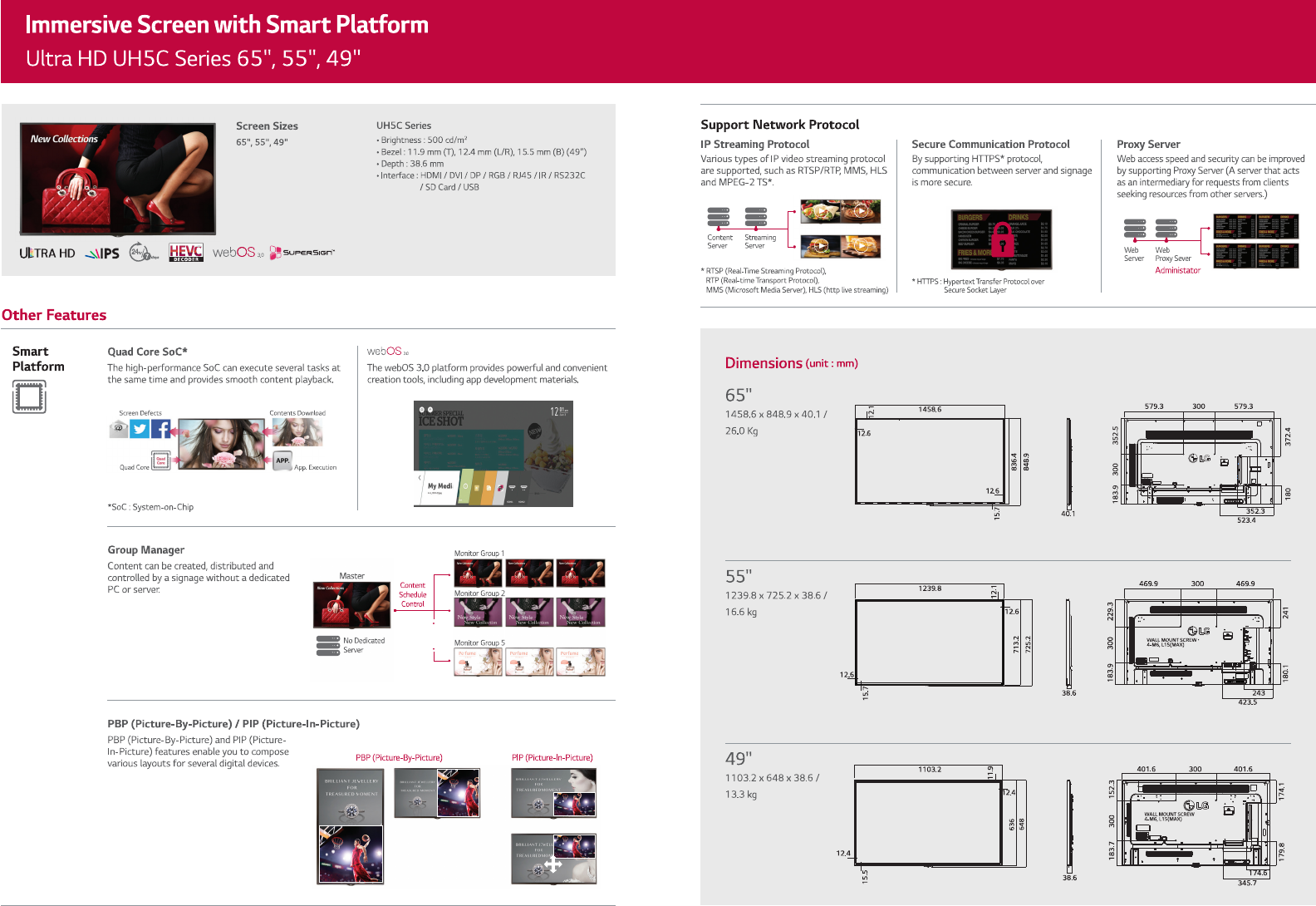Click the "Immersive Screen with Smart Platform" title
This screenshot has width=1316, height=906.
click(227, 25)
